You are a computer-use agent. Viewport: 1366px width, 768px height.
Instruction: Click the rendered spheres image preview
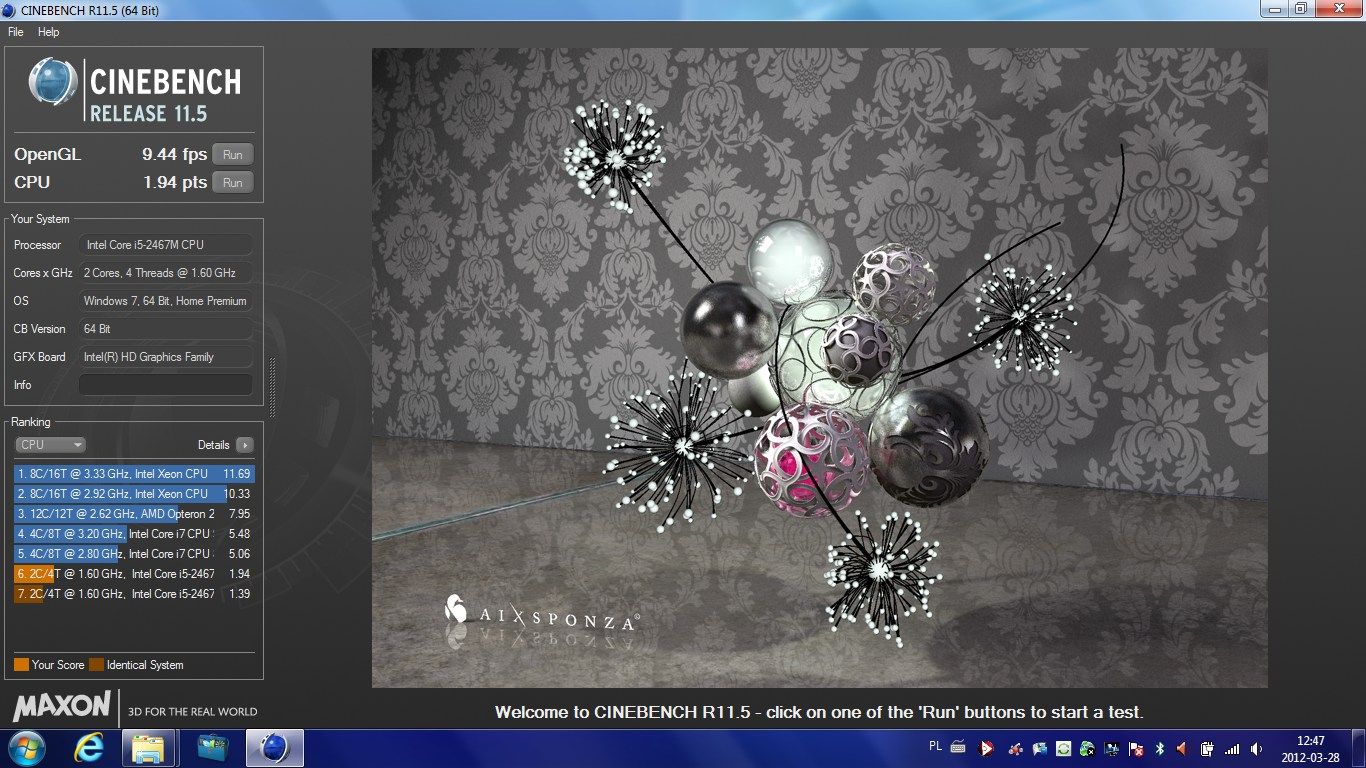pos(820,368)
